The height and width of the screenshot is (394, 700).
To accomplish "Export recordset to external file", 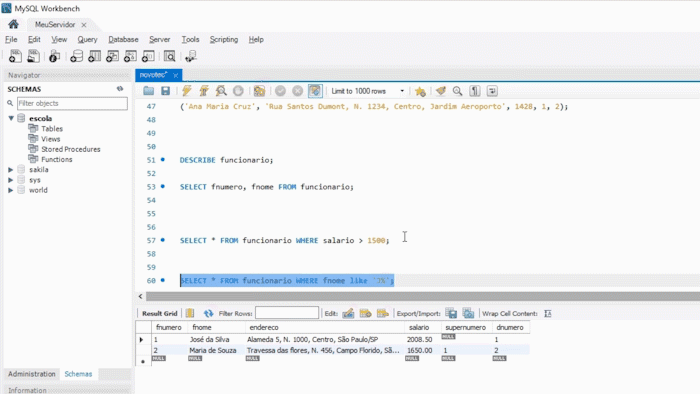I will pyautogui.click(x=451, y=313).
